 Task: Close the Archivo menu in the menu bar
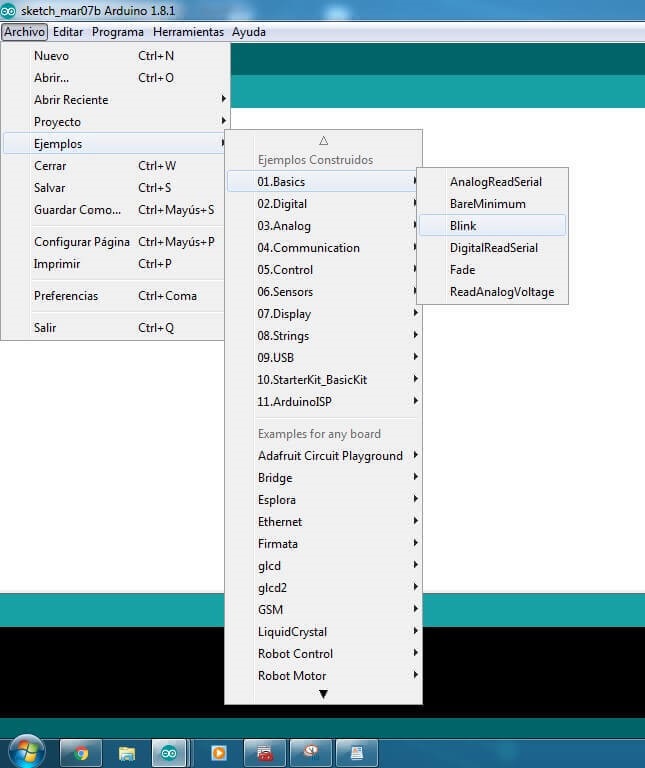[x=24, y=32]
